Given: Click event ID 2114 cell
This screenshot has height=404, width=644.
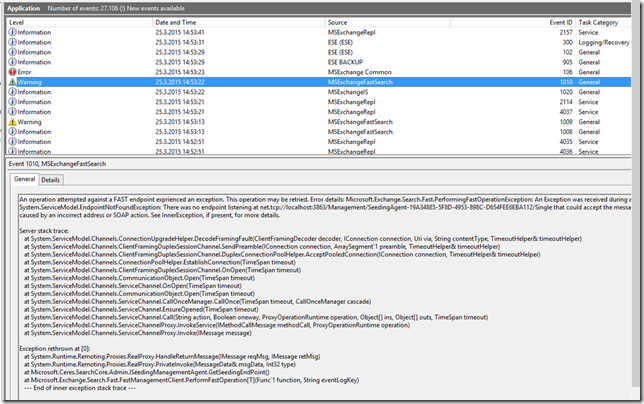Looking at the screenshot, I should click(x=566, y=102).
